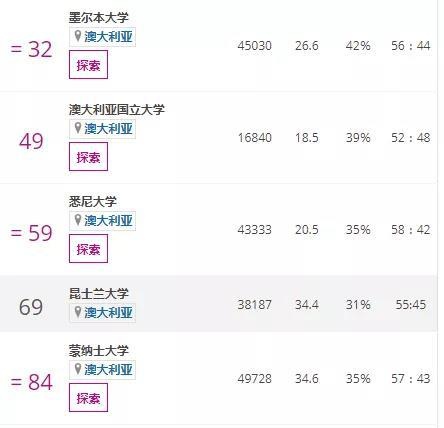Open the 蒙纳士大学 university title
The width and height of the screenshot is (444, 428).
99,350
